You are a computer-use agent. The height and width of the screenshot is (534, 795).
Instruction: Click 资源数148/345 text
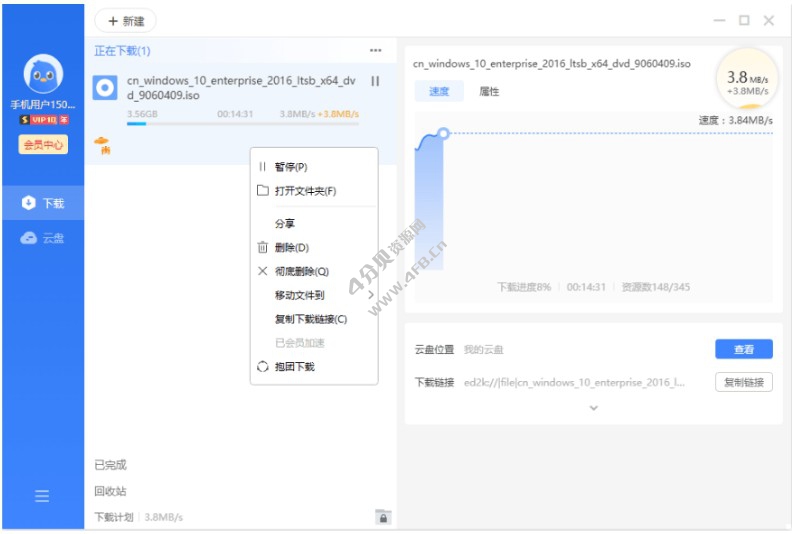click(656, 287)
